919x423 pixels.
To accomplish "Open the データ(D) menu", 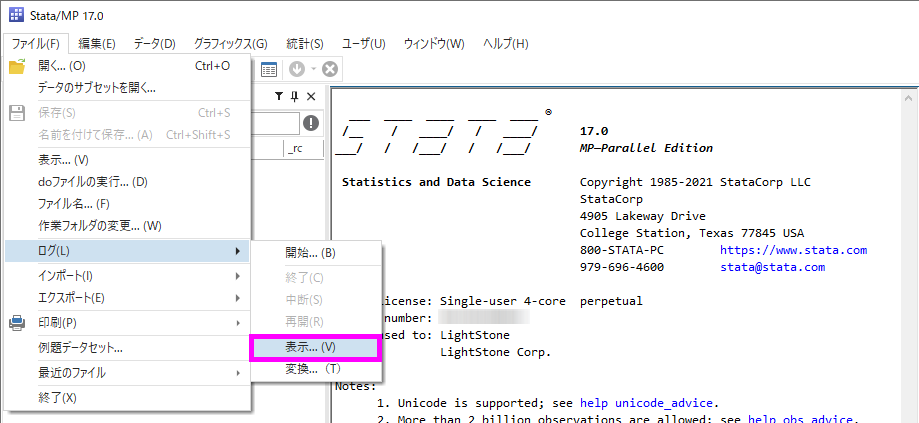I will click(x=154, y=43).
